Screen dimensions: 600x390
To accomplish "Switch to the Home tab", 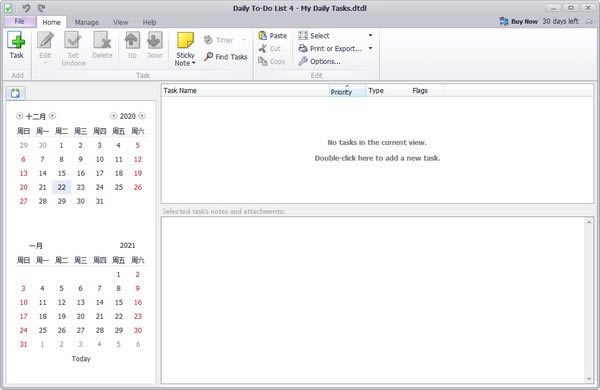I will pyautogui.click(x=51, y=22).
